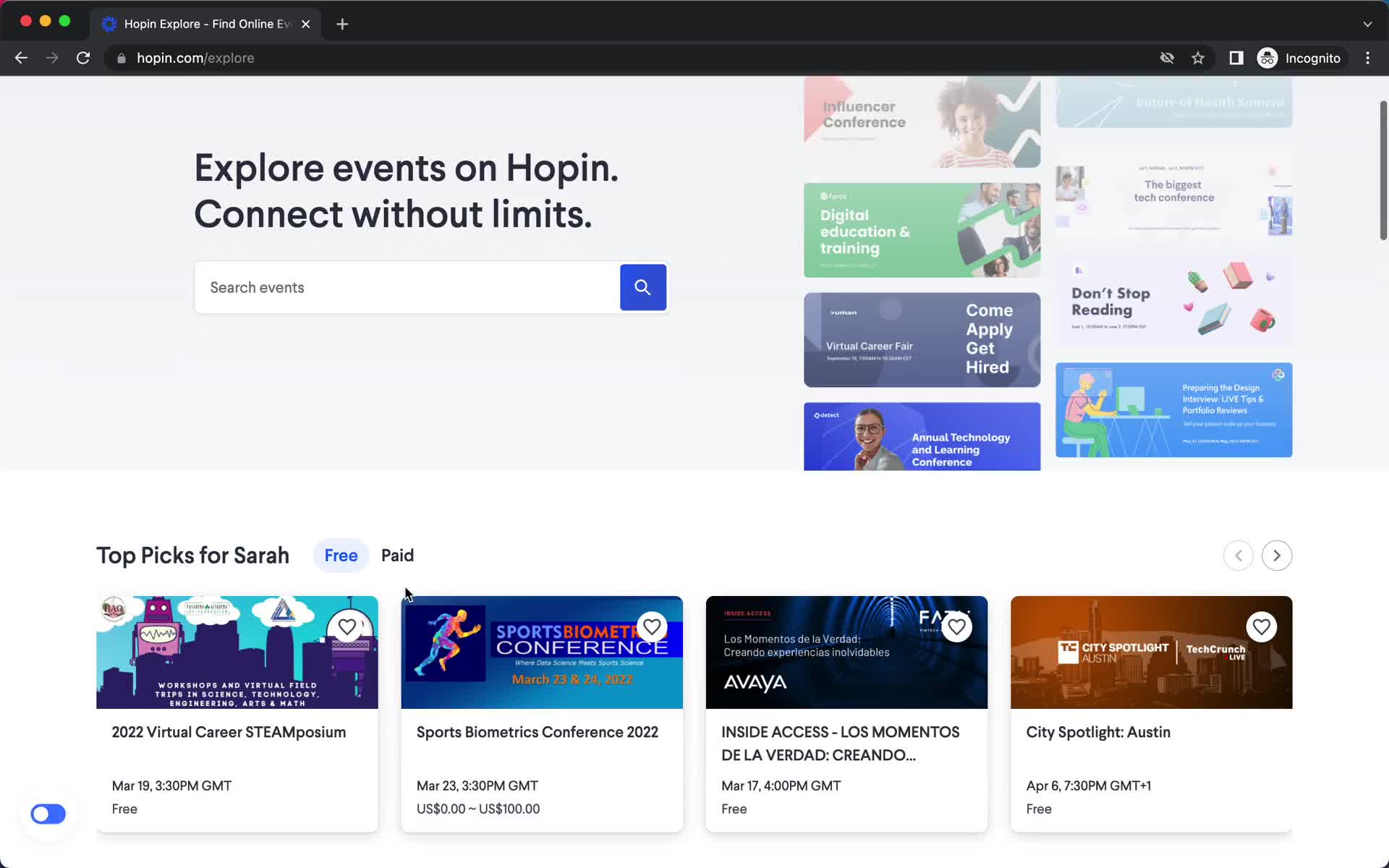Click the STEAMposium robot cover image
This screenshot has width=1389, height=868.
click(237, 652)
